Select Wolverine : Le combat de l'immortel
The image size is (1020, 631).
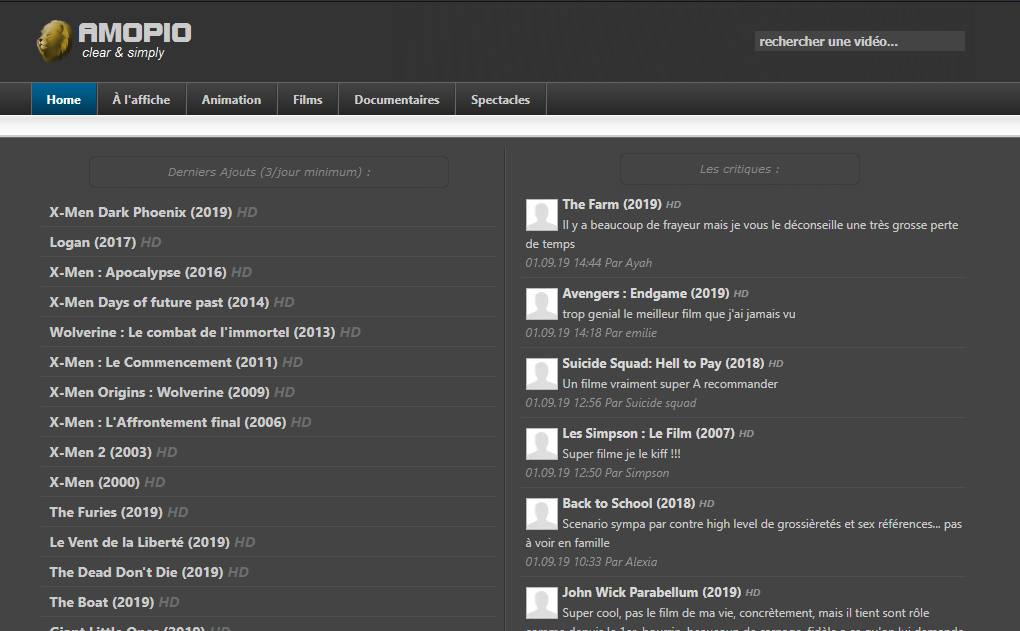pyautogui.click(x=193, y=332)
